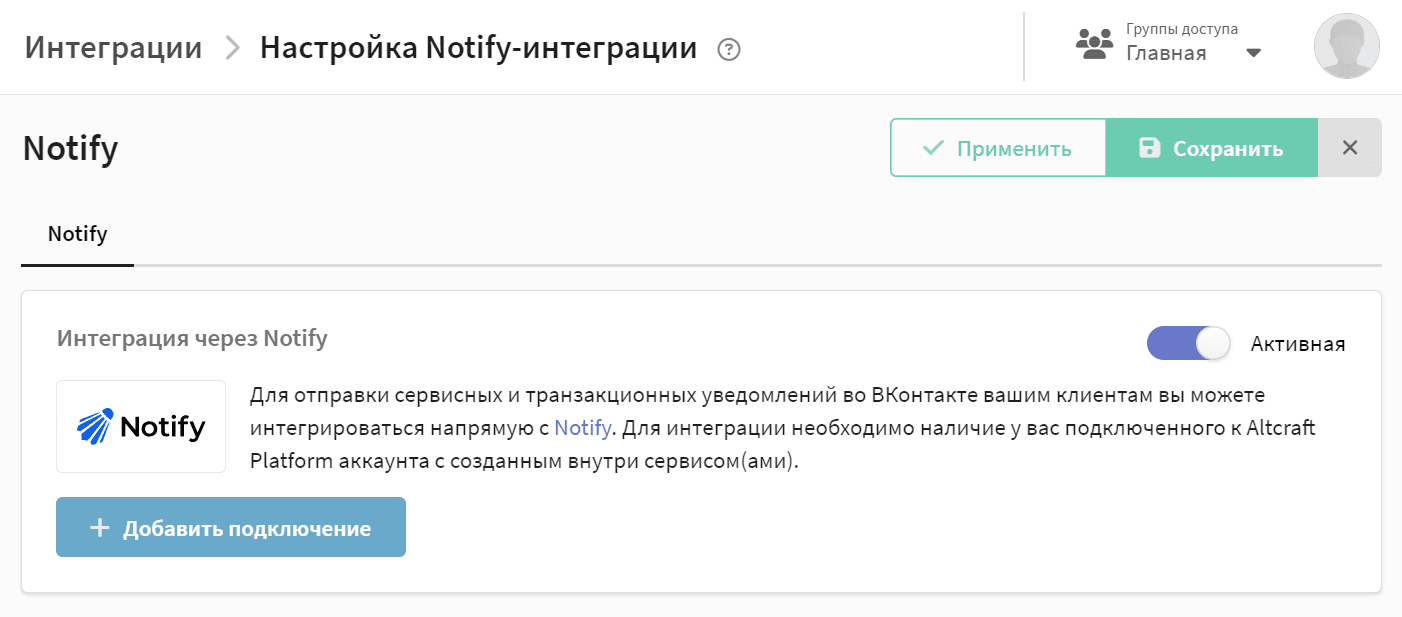Switch to the Notify tab

78,235
